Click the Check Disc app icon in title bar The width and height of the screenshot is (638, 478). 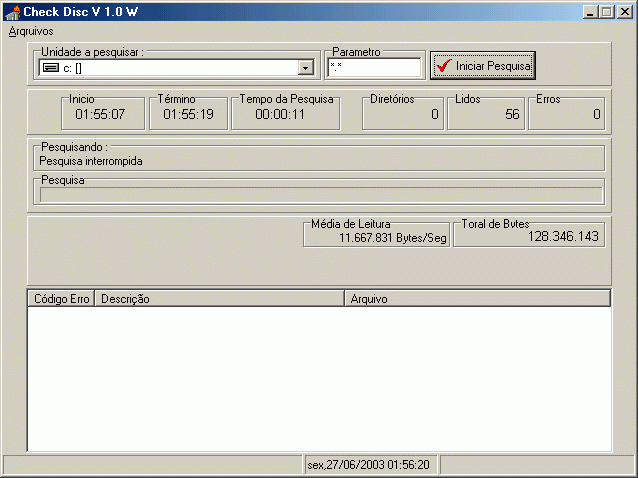tap(12, 11)
